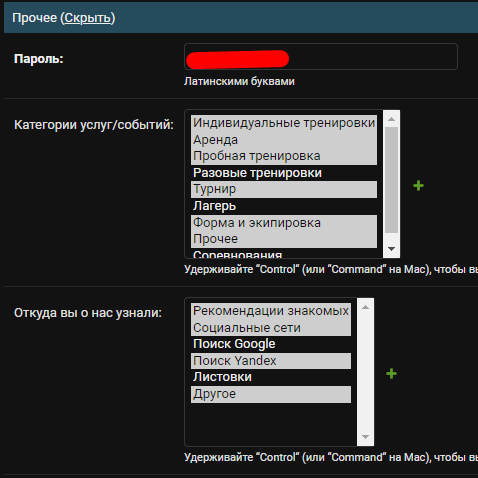Select Индивидуальные тренировки in categories list
Screen dimensions: 478x478
click(x=284, y=123)
